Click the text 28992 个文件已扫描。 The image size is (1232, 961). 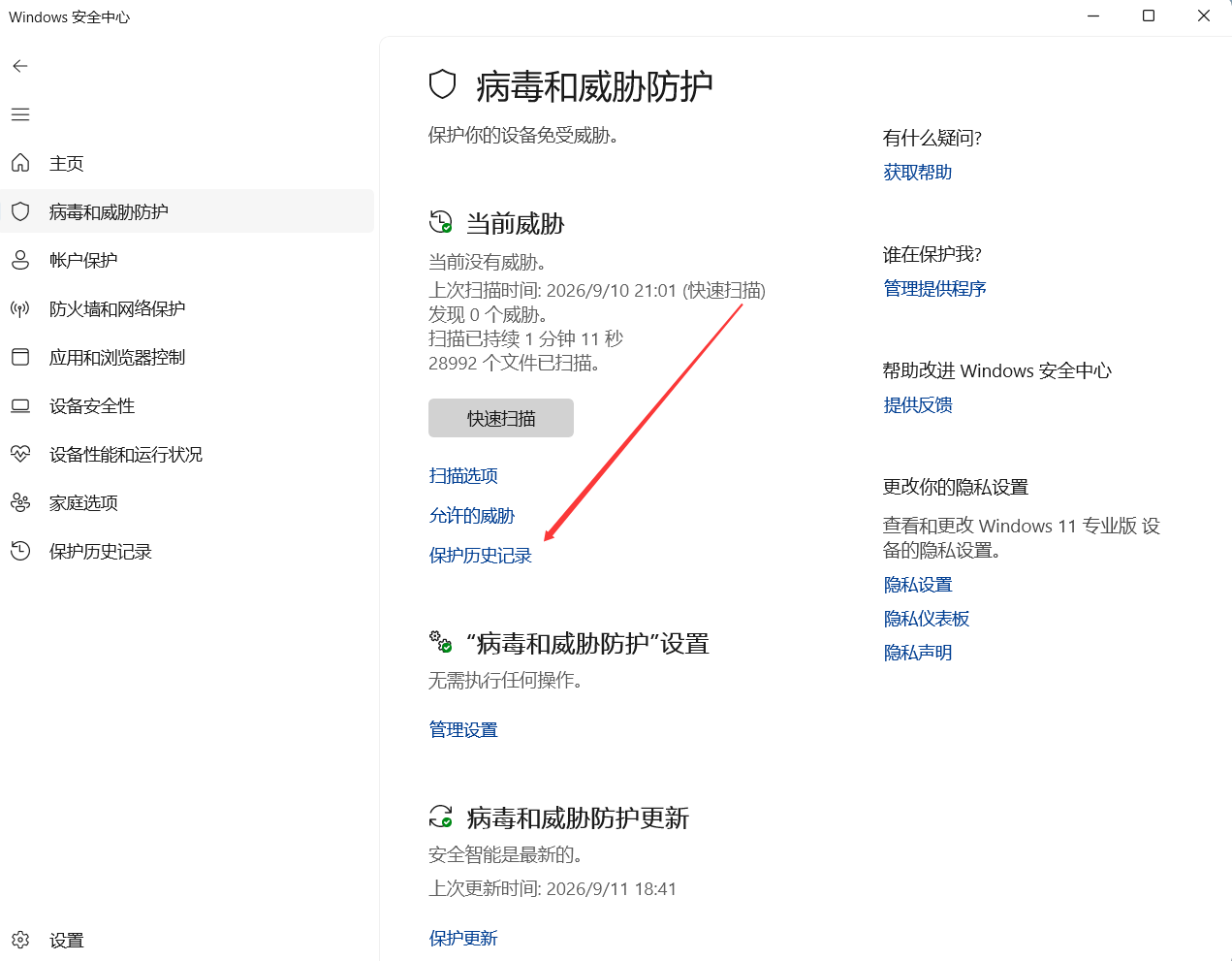point(517,363)
